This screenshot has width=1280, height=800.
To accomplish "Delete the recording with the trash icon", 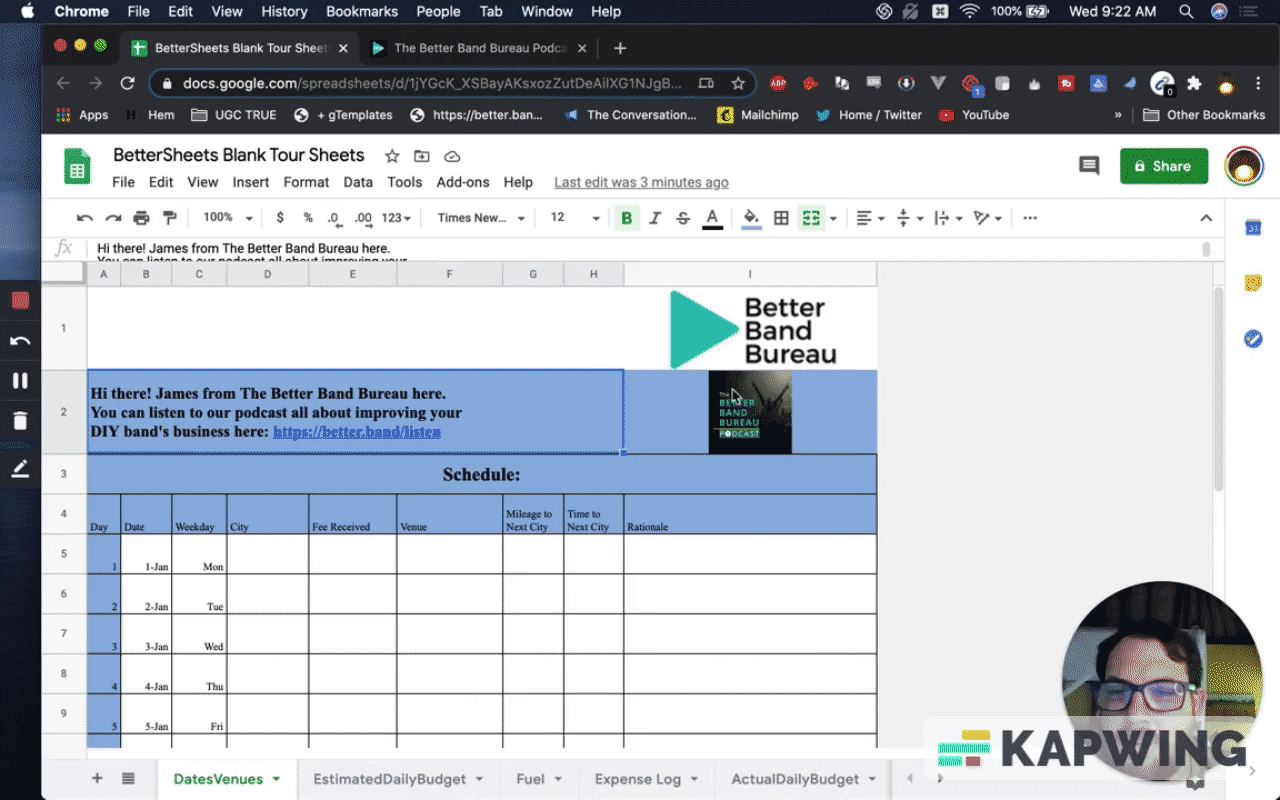I will [x=20, y=420].
